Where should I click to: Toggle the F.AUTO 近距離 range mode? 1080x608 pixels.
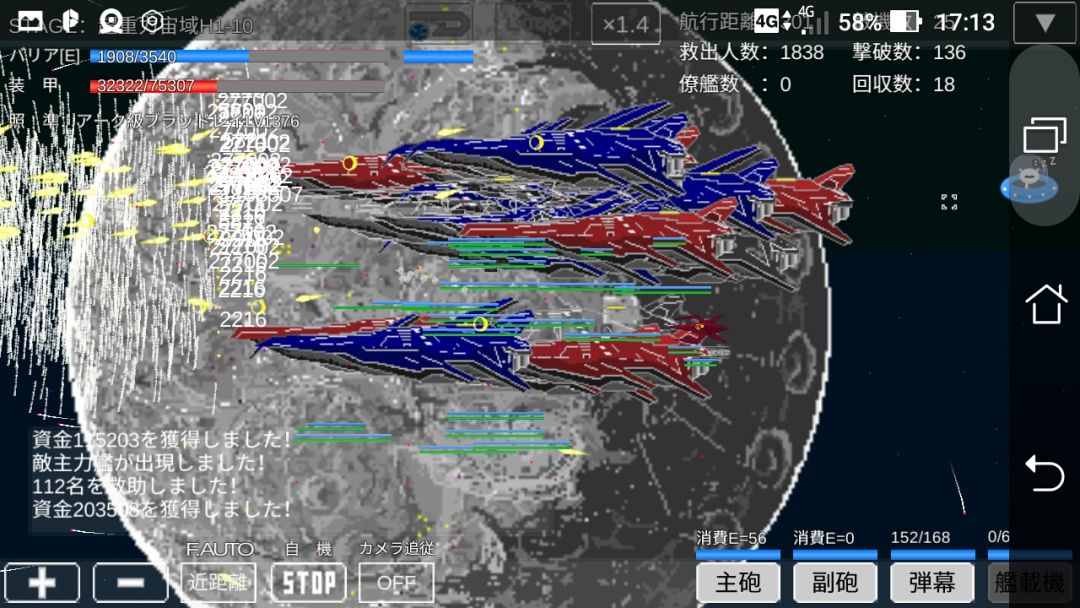point(218,583)
